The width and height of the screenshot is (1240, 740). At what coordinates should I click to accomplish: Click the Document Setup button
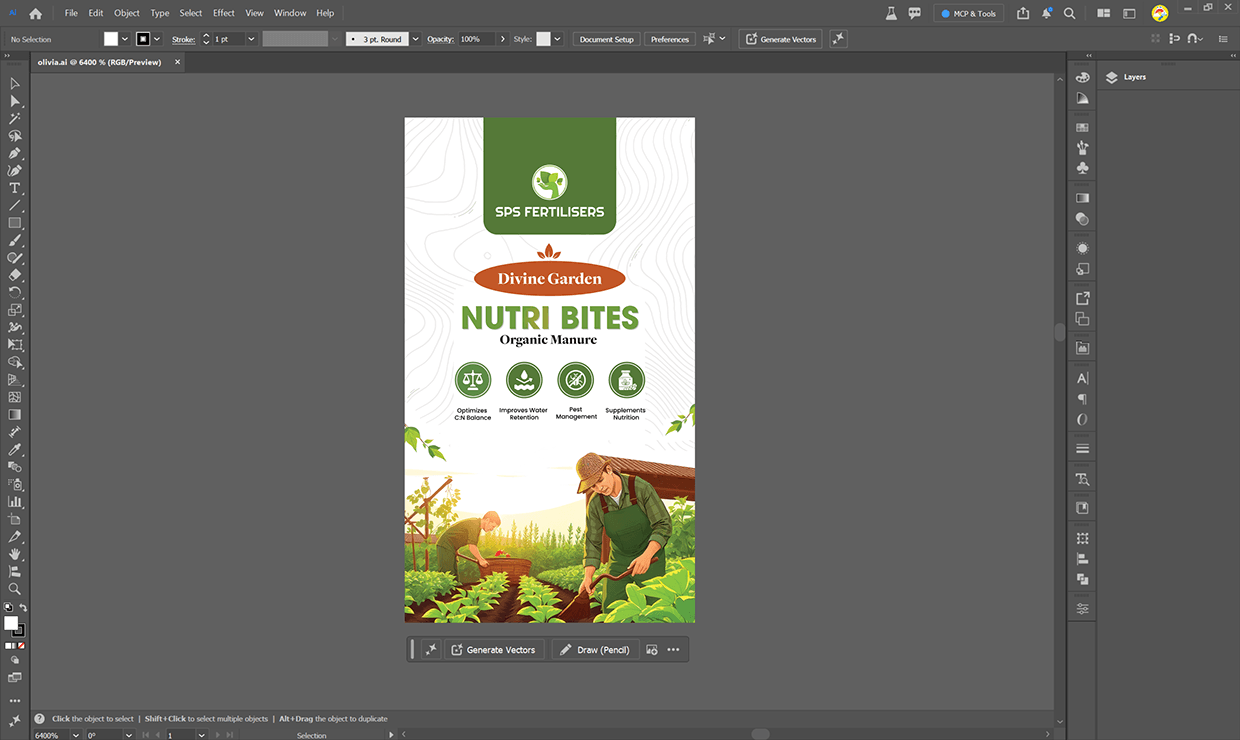607,39
